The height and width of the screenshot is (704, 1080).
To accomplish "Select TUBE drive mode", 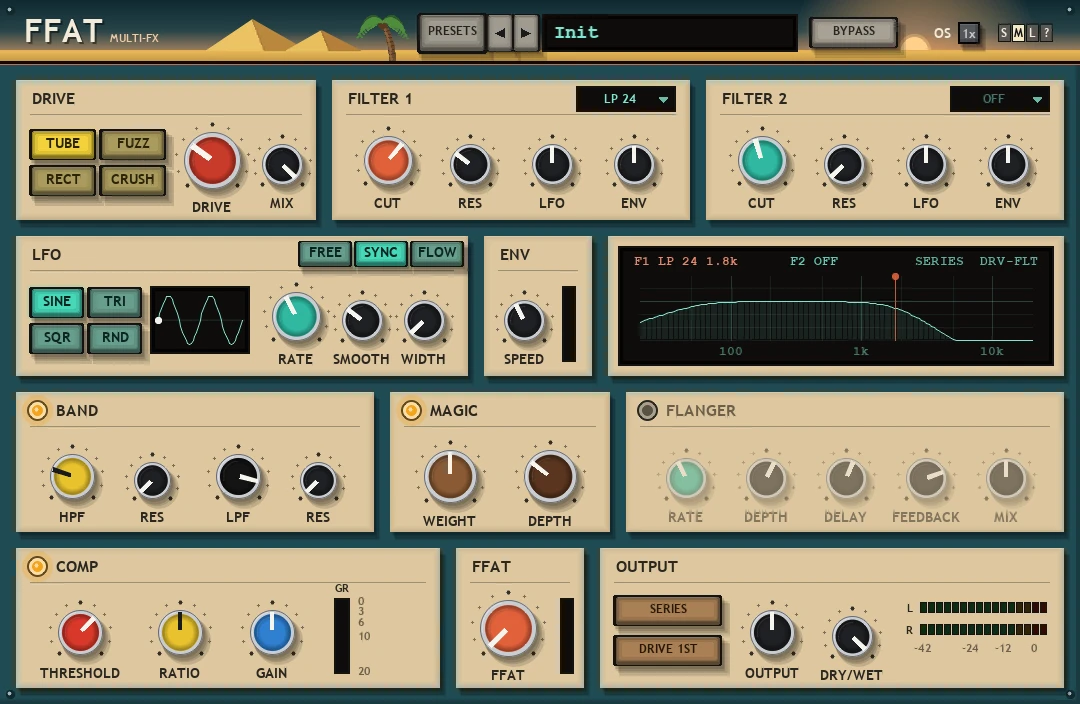I will 63,143.
